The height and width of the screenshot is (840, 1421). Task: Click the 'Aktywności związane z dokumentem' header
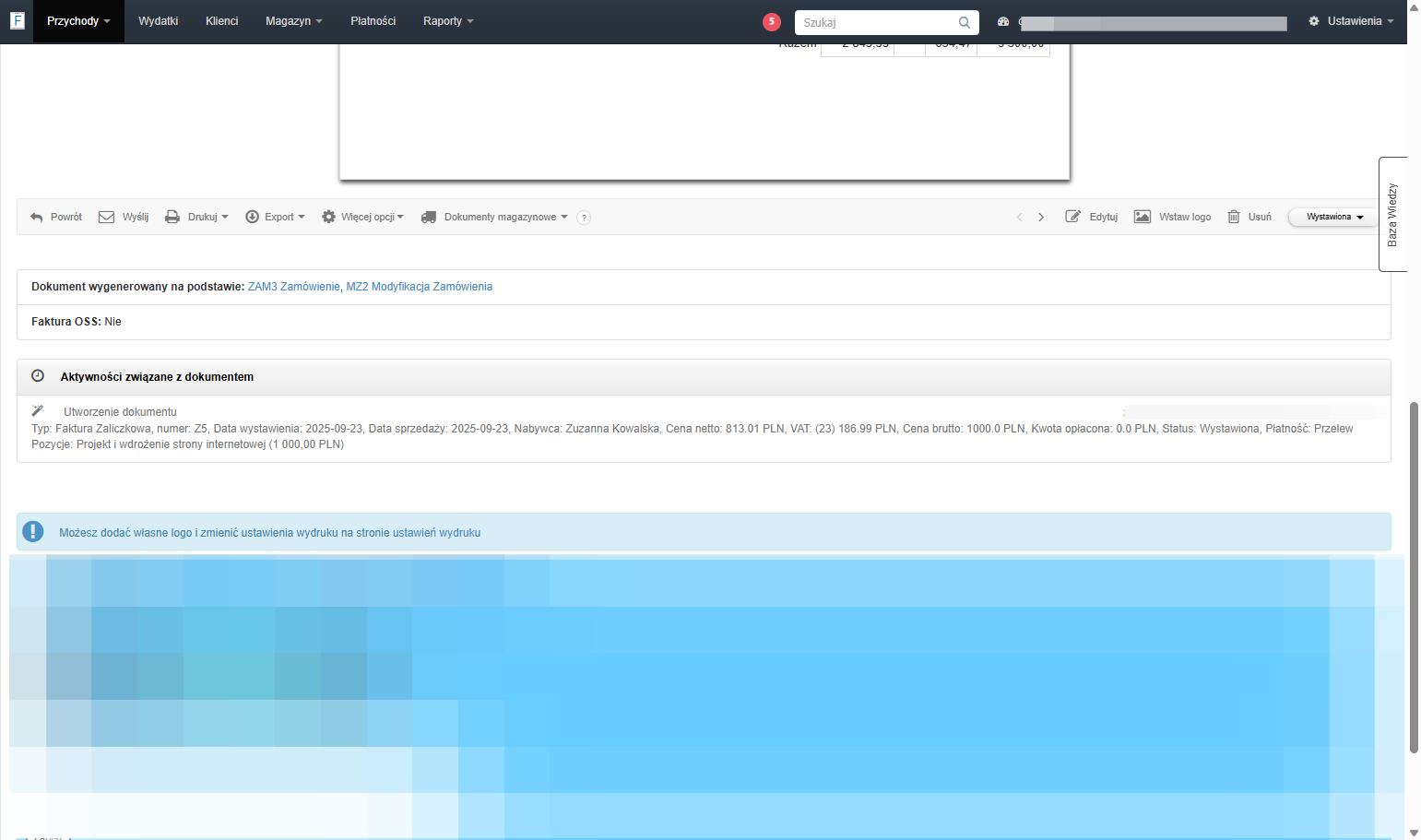coord(157,377)
